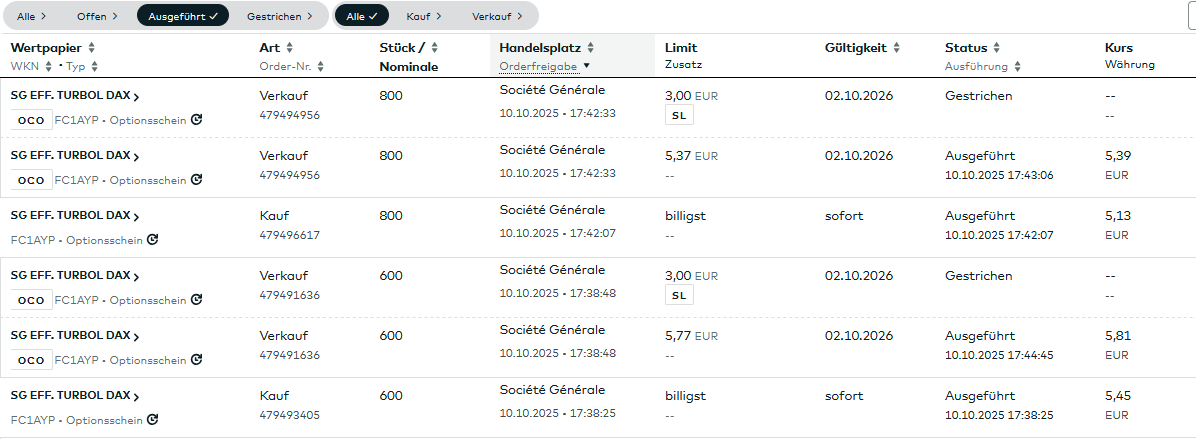Click SL badge in cancelled 600-piece sale row
The image size is (1196, 439).
(679, 295)
